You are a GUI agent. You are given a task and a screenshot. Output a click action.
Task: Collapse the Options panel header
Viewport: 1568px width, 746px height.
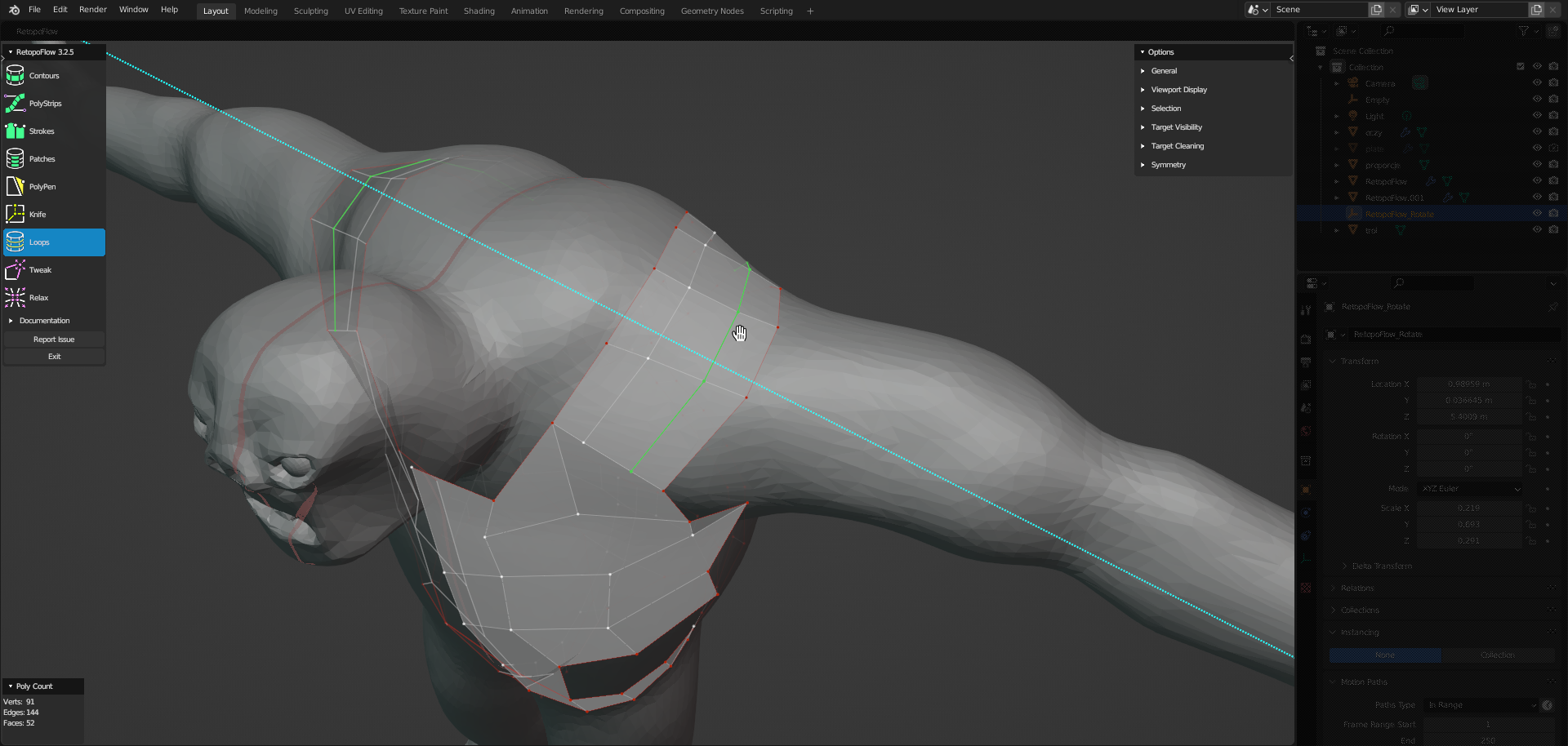pos(1213,52)
